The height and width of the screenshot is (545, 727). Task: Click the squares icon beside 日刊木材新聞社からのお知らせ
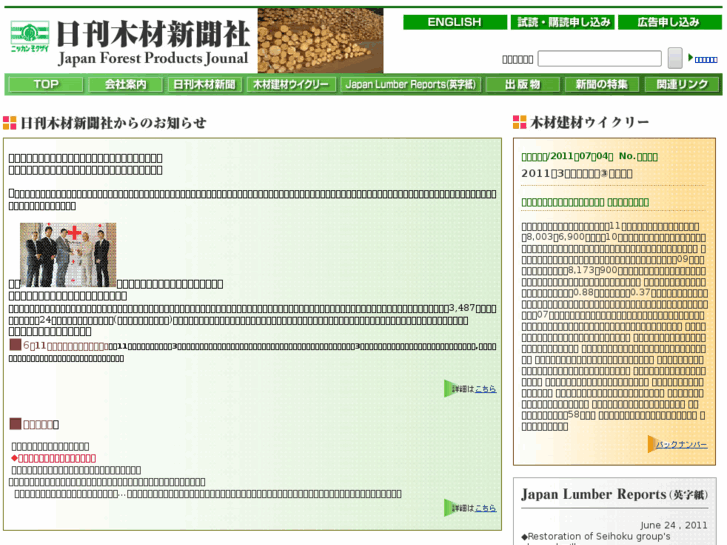[x=10, y=123]
